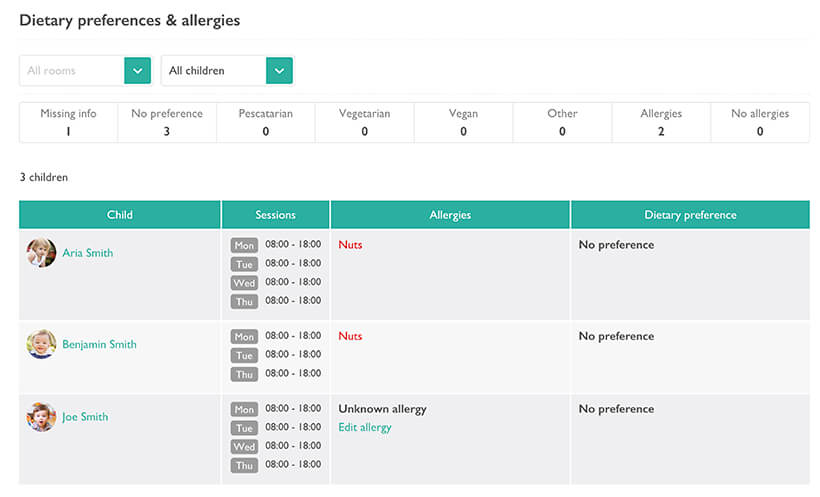This screenshot has height=497, width=820.
Task: Click Edit allergy for Joe Smith
Action: pyautogui.click(x=365, y=427)
